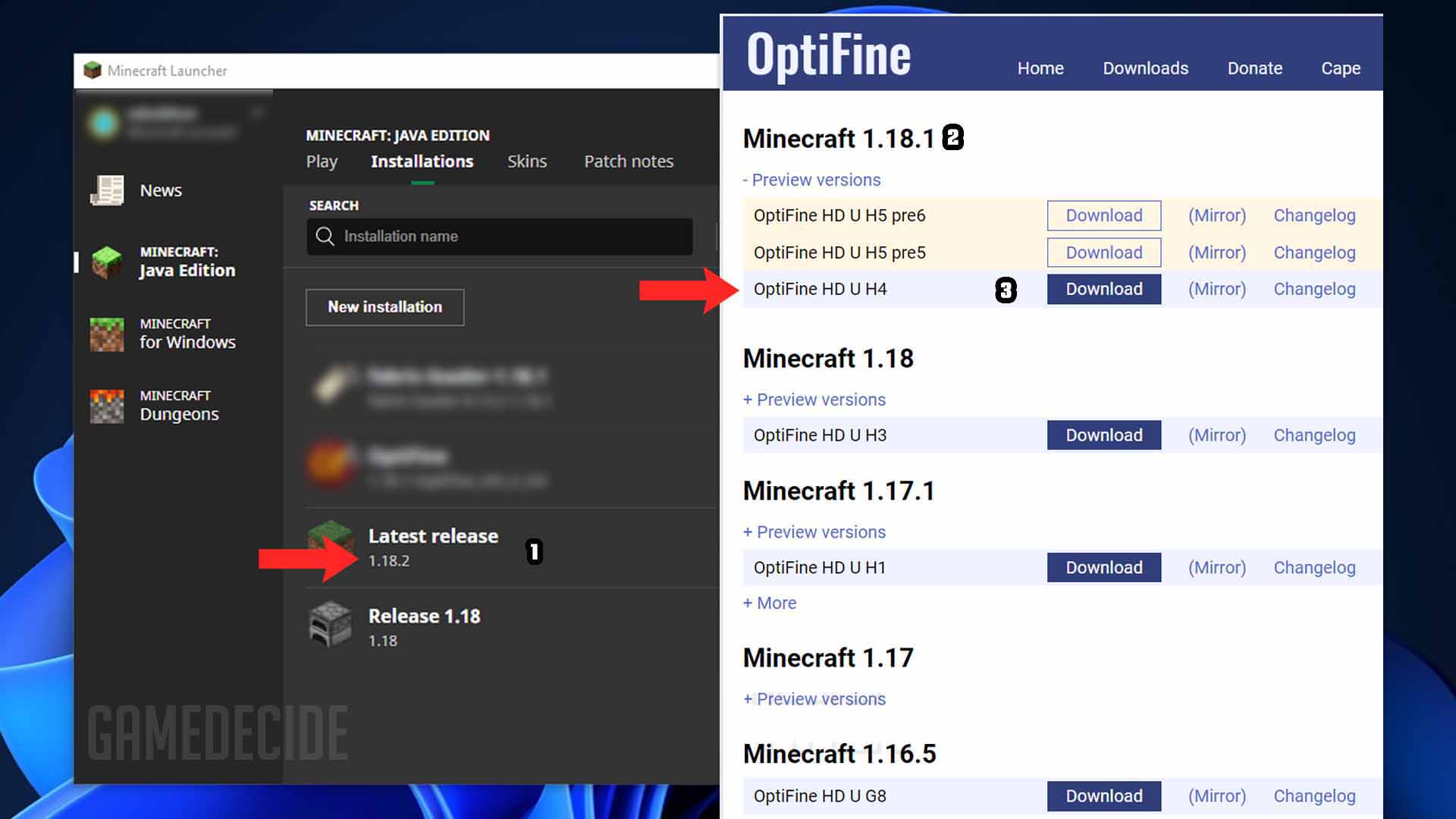
Task: Click the installation name search field
Action: tap(499, 235)
